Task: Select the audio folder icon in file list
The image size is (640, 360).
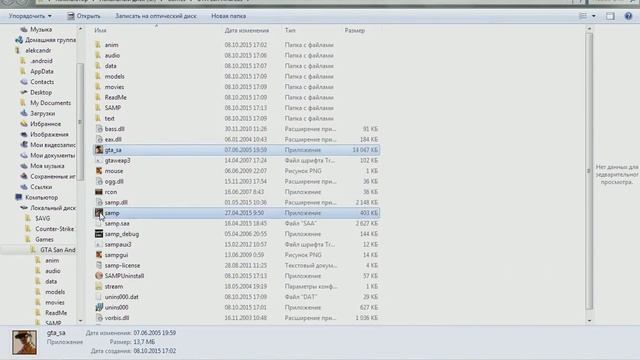Action: (98, 55)
